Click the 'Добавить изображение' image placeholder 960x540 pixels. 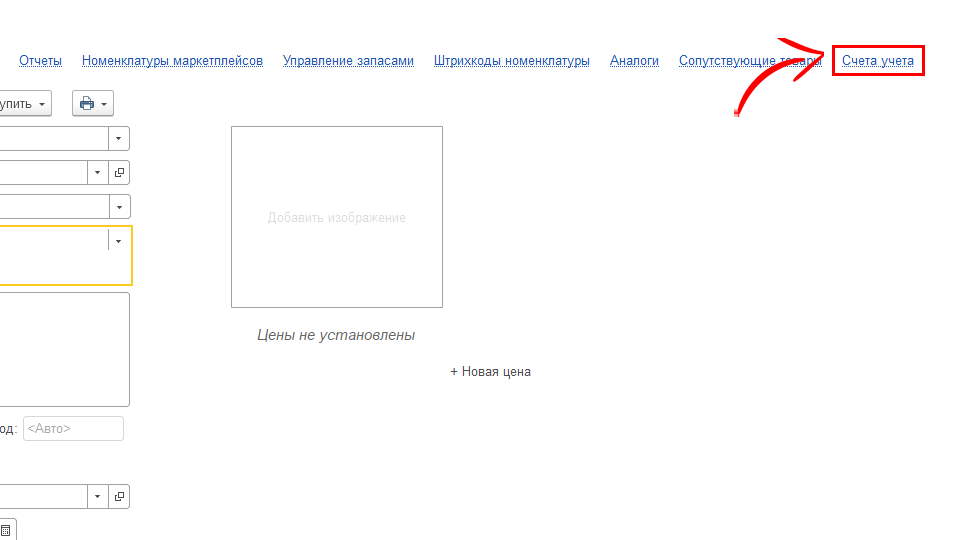(336, 217)
